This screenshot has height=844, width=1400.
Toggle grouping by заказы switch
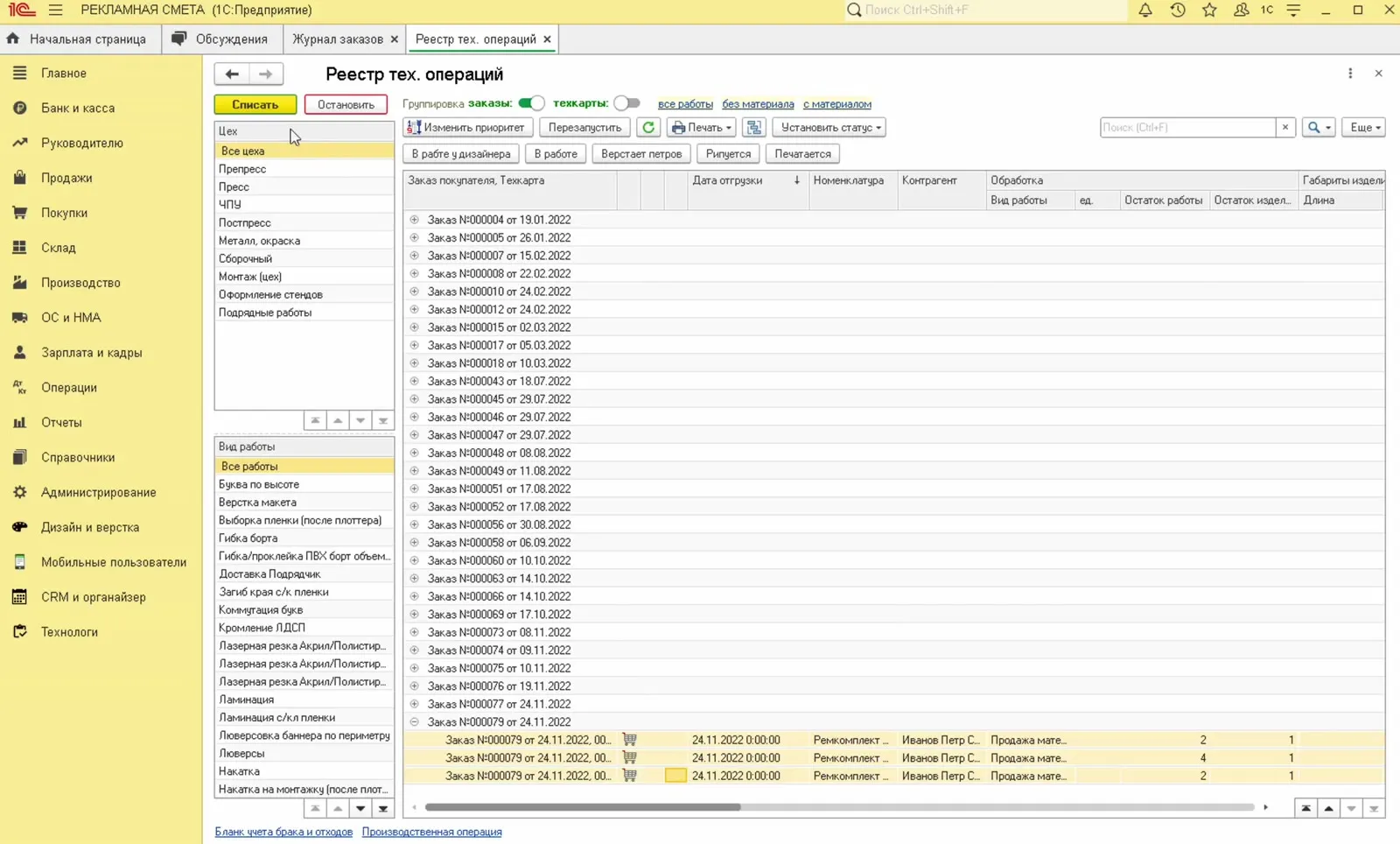pos(531,103)
